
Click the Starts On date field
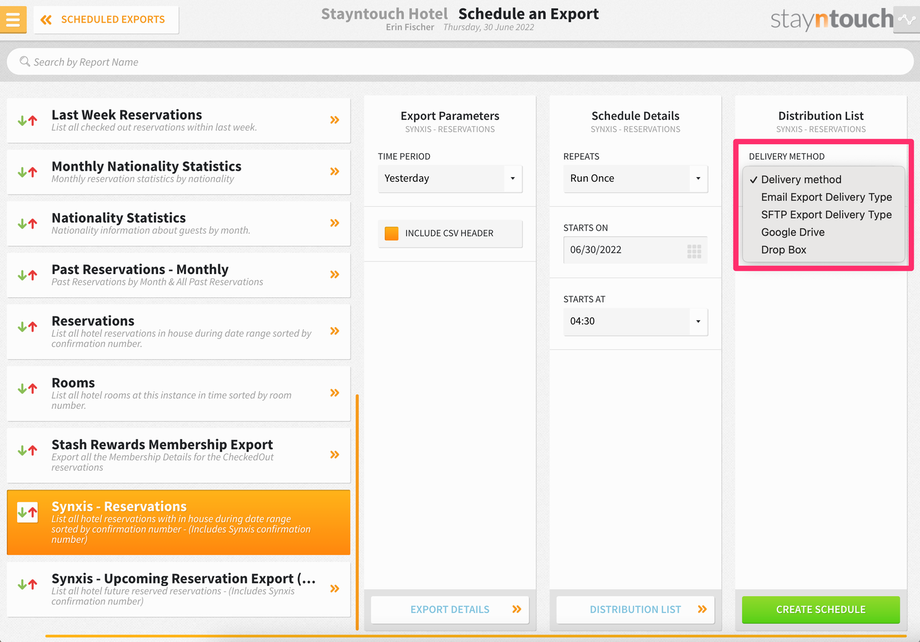coord(635,250)
